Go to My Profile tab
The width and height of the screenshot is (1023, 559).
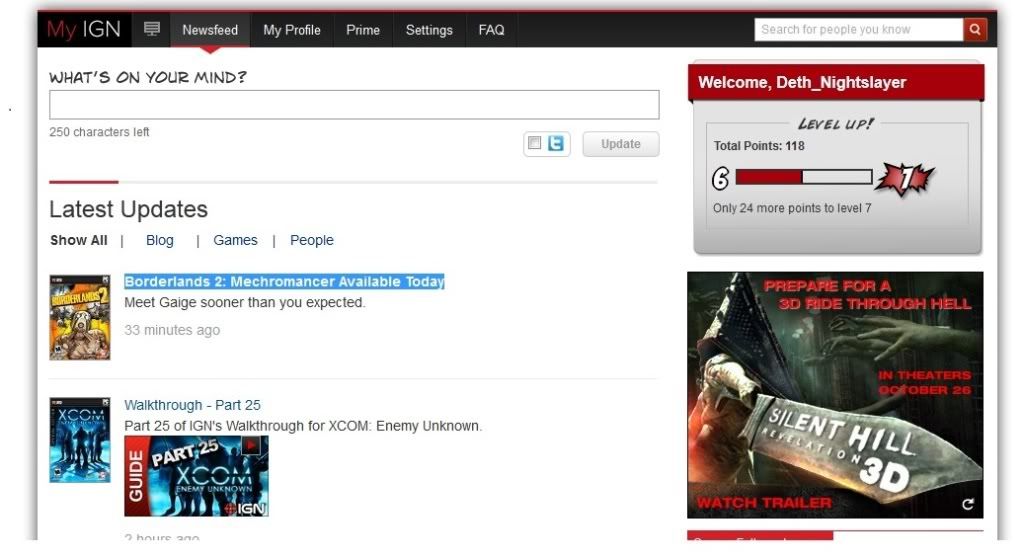(x=292, y=30)
